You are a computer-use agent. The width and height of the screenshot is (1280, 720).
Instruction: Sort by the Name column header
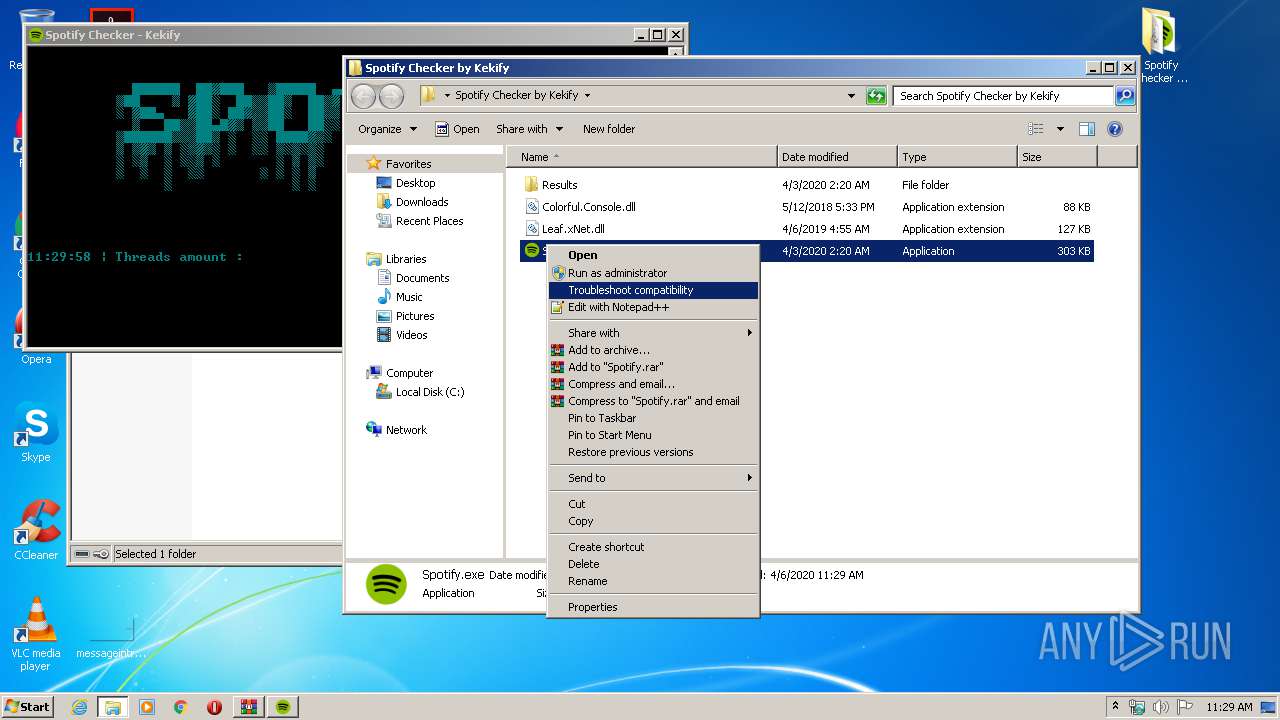pos(642,157)
